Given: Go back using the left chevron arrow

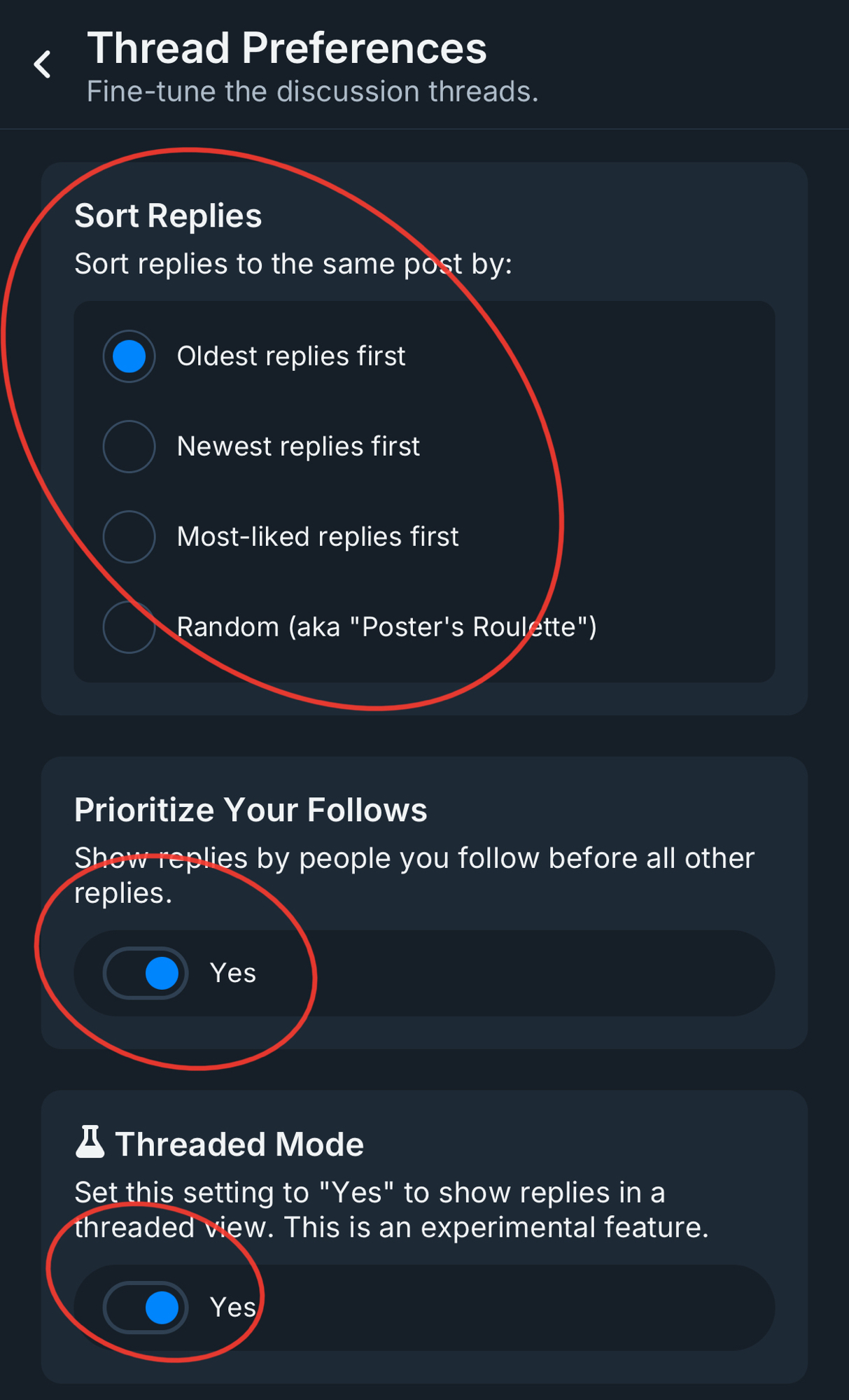Looking at the screenshot, I should pos(43,64).
